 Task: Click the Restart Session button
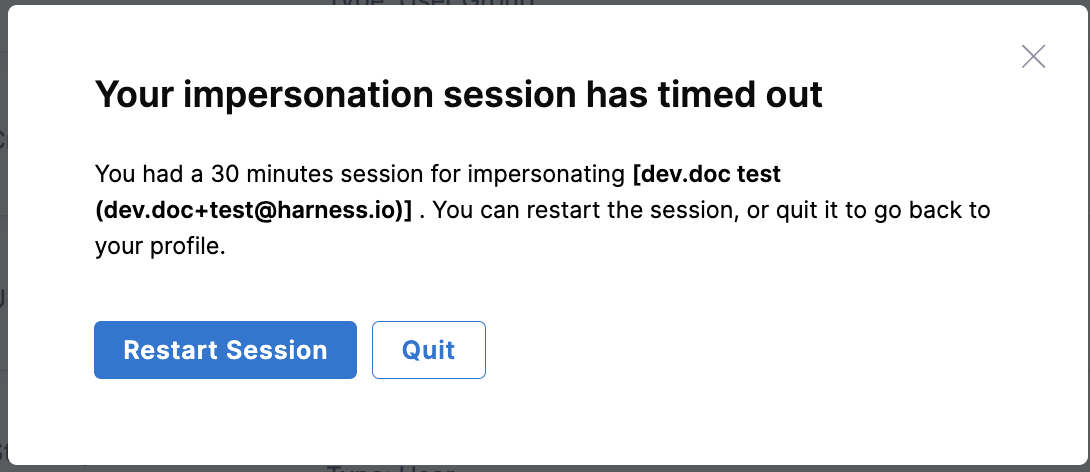225,350
